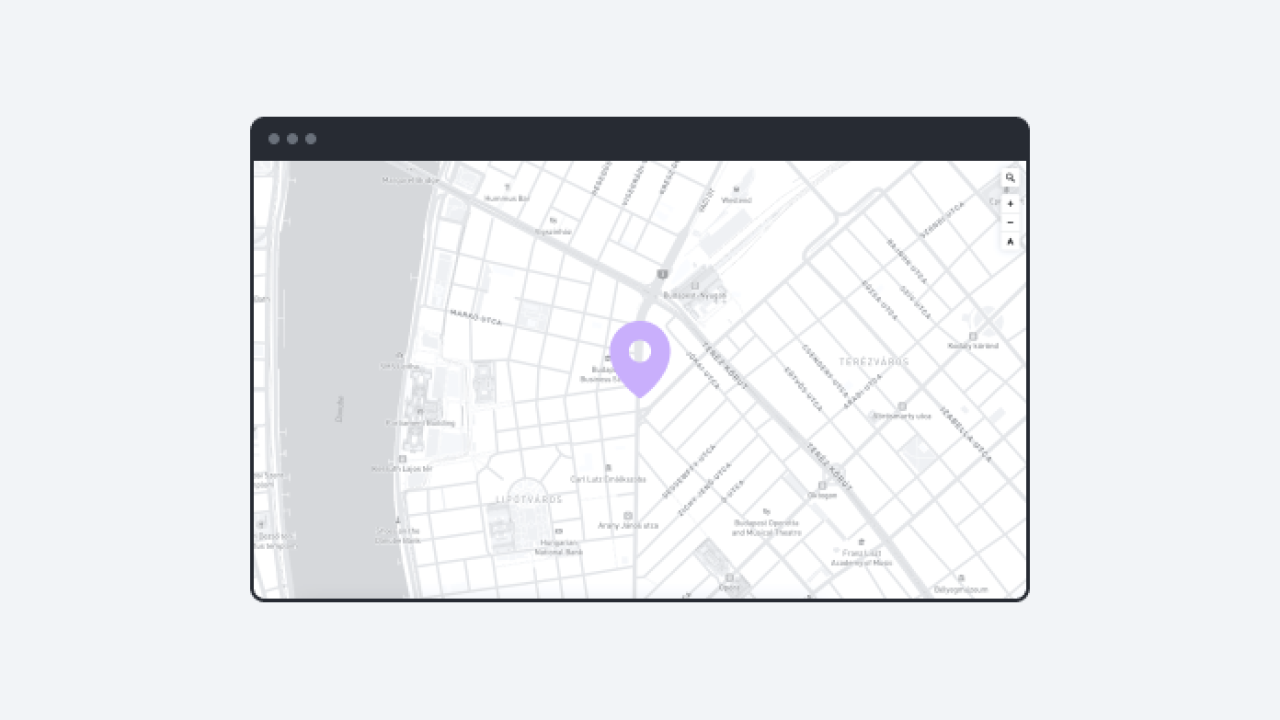Select the Vörösmarty utca station marker
This screenshot has width=1280, height=720.
click(902, 406)
